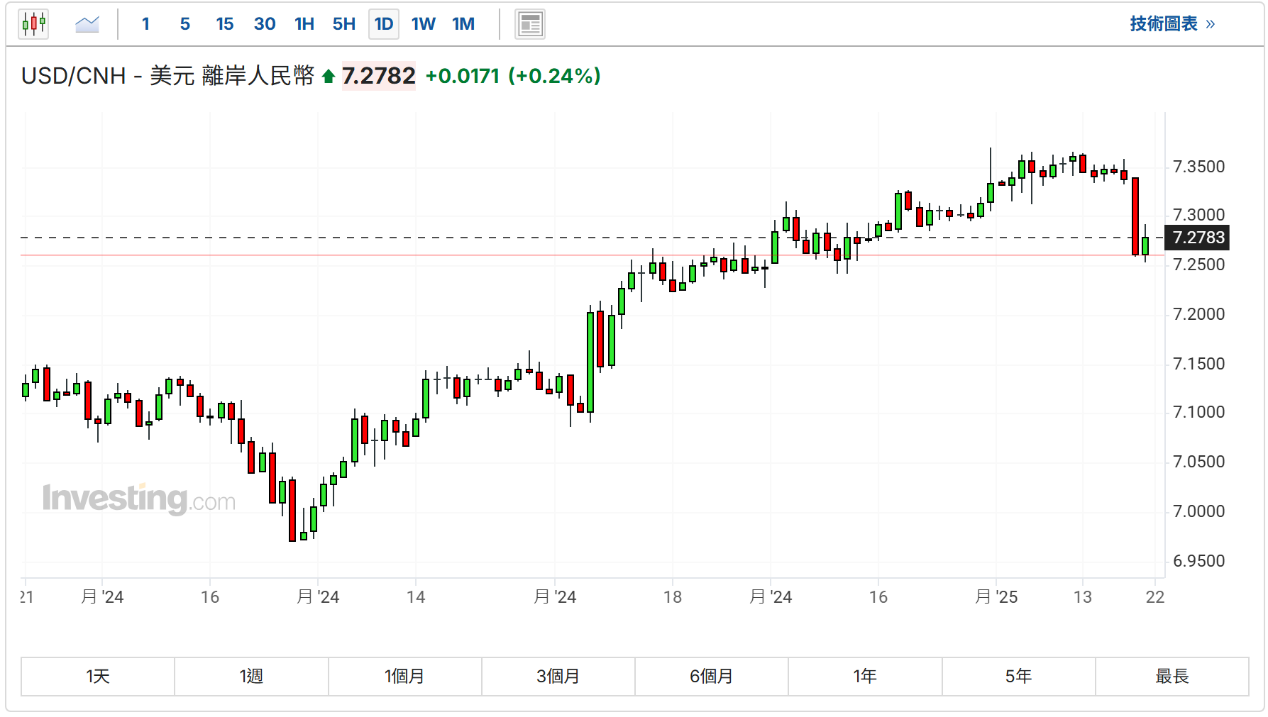Set interval to 1H
This screenshot has width=1268, height=717.
click(x=304, y=24)
